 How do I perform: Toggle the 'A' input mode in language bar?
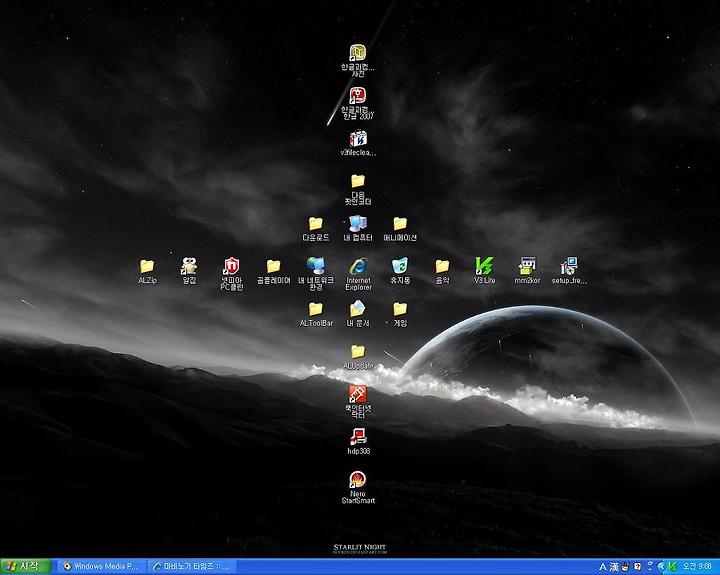pyautogui.click(x=603, y=567)
